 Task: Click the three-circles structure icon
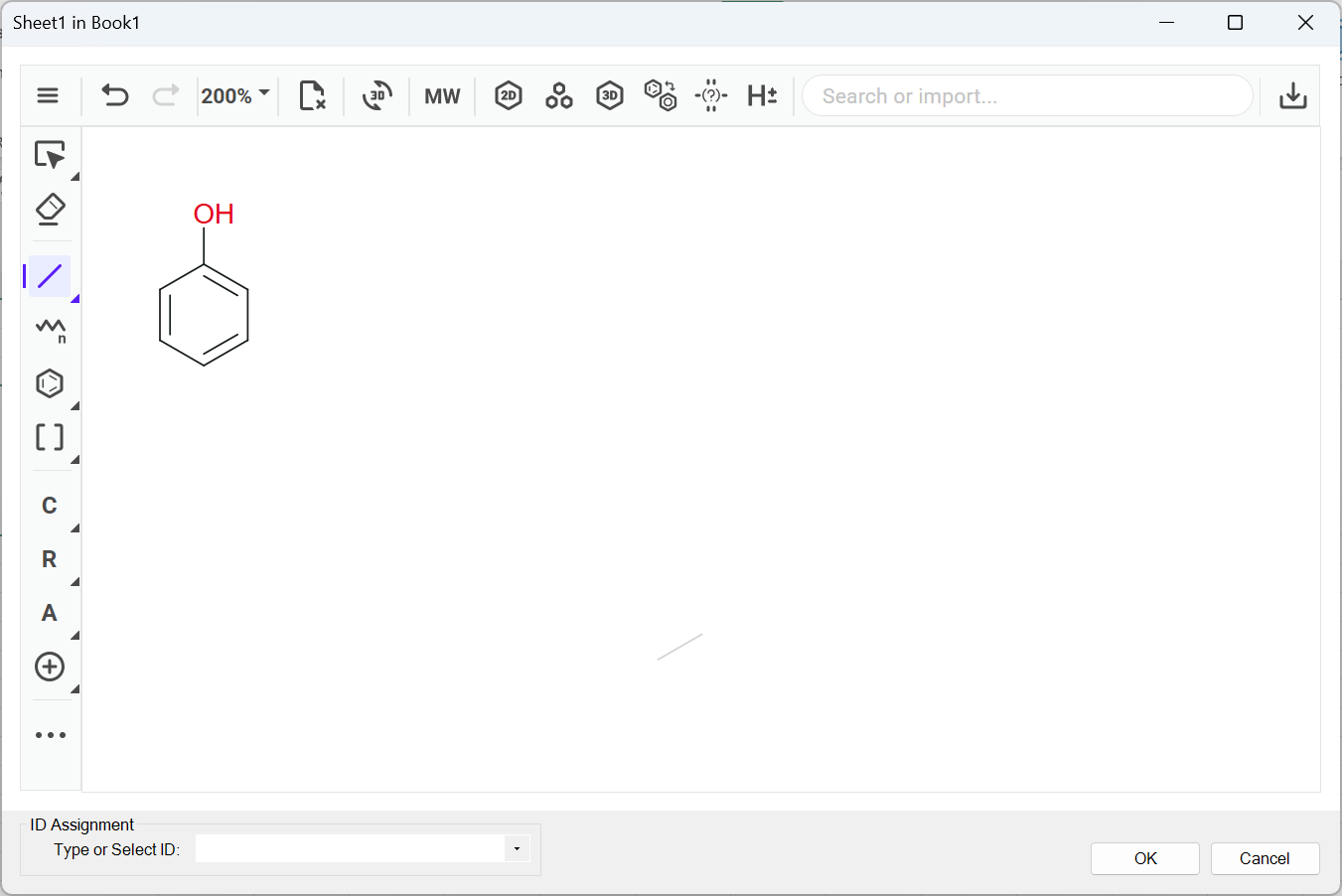559,95
